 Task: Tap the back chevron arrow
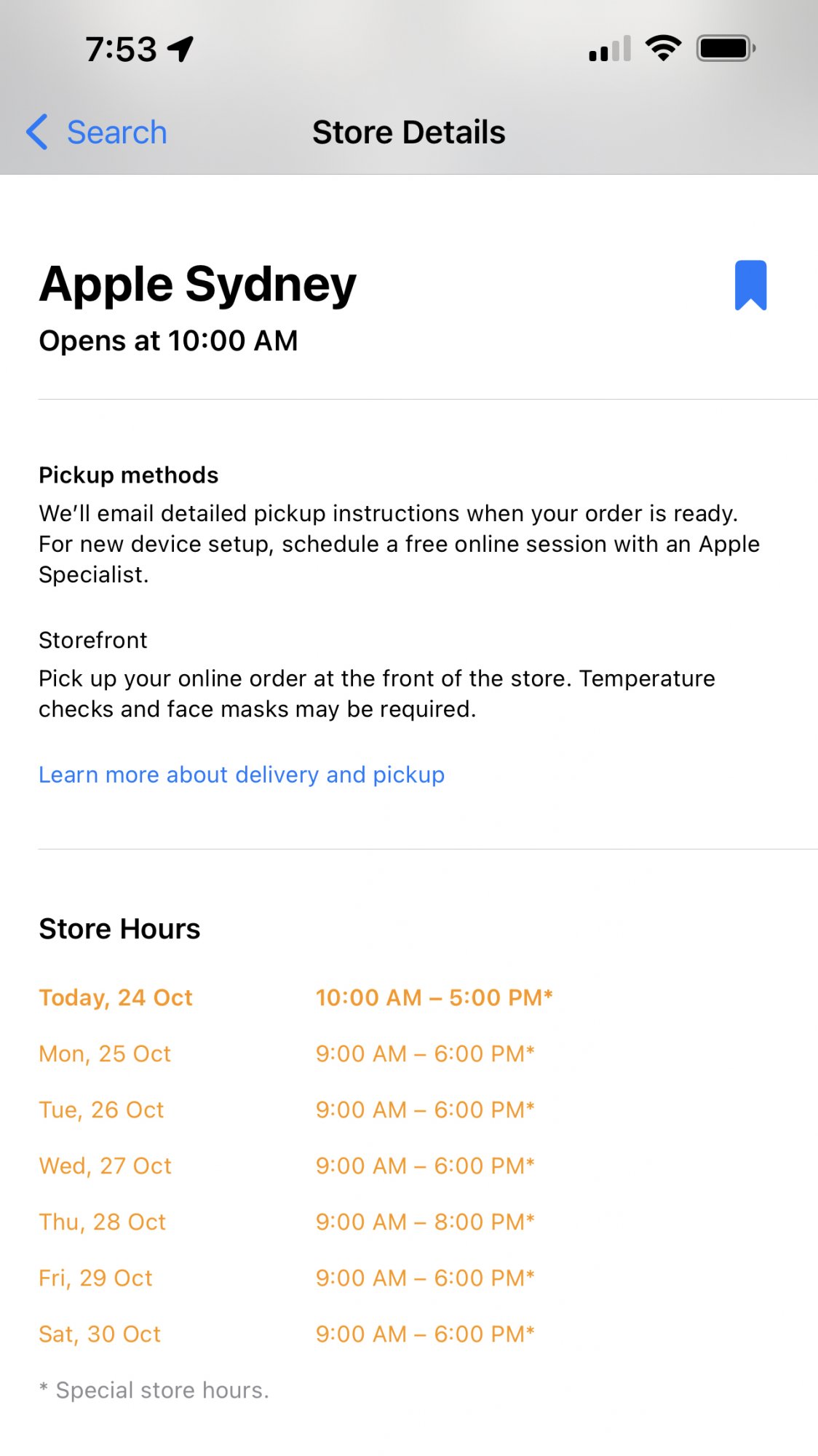pos(37,132)
